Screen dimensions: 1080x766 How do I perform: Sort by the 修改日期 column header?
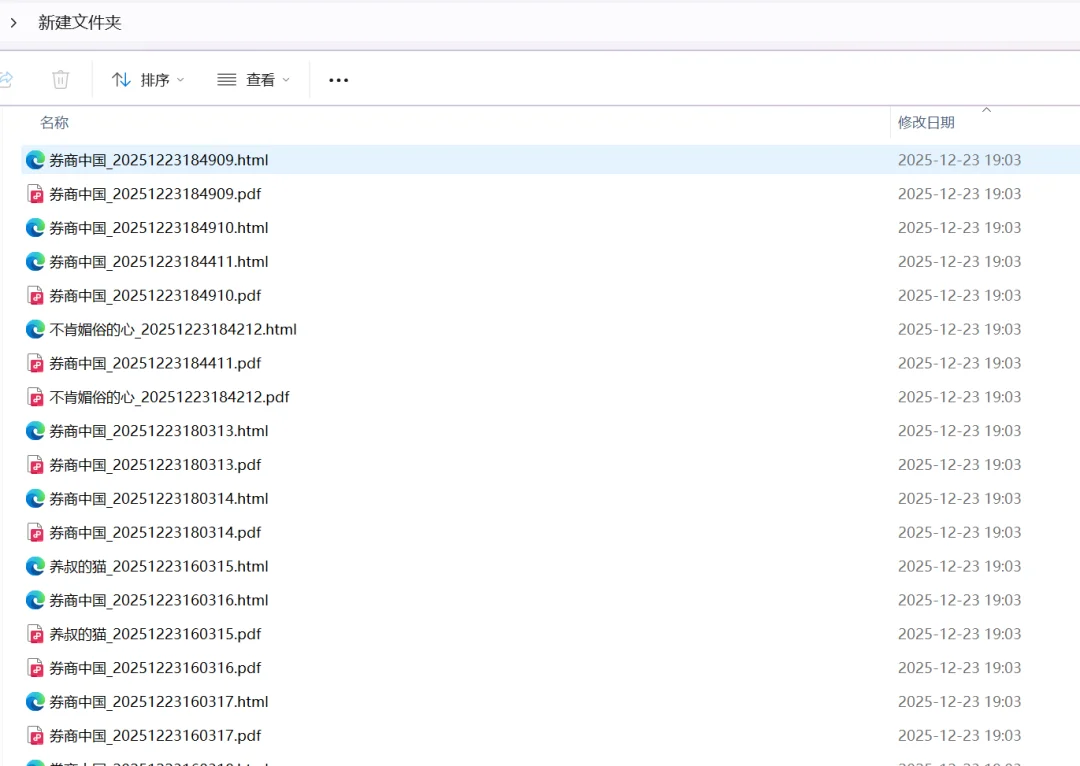click(x=926, y=123)
